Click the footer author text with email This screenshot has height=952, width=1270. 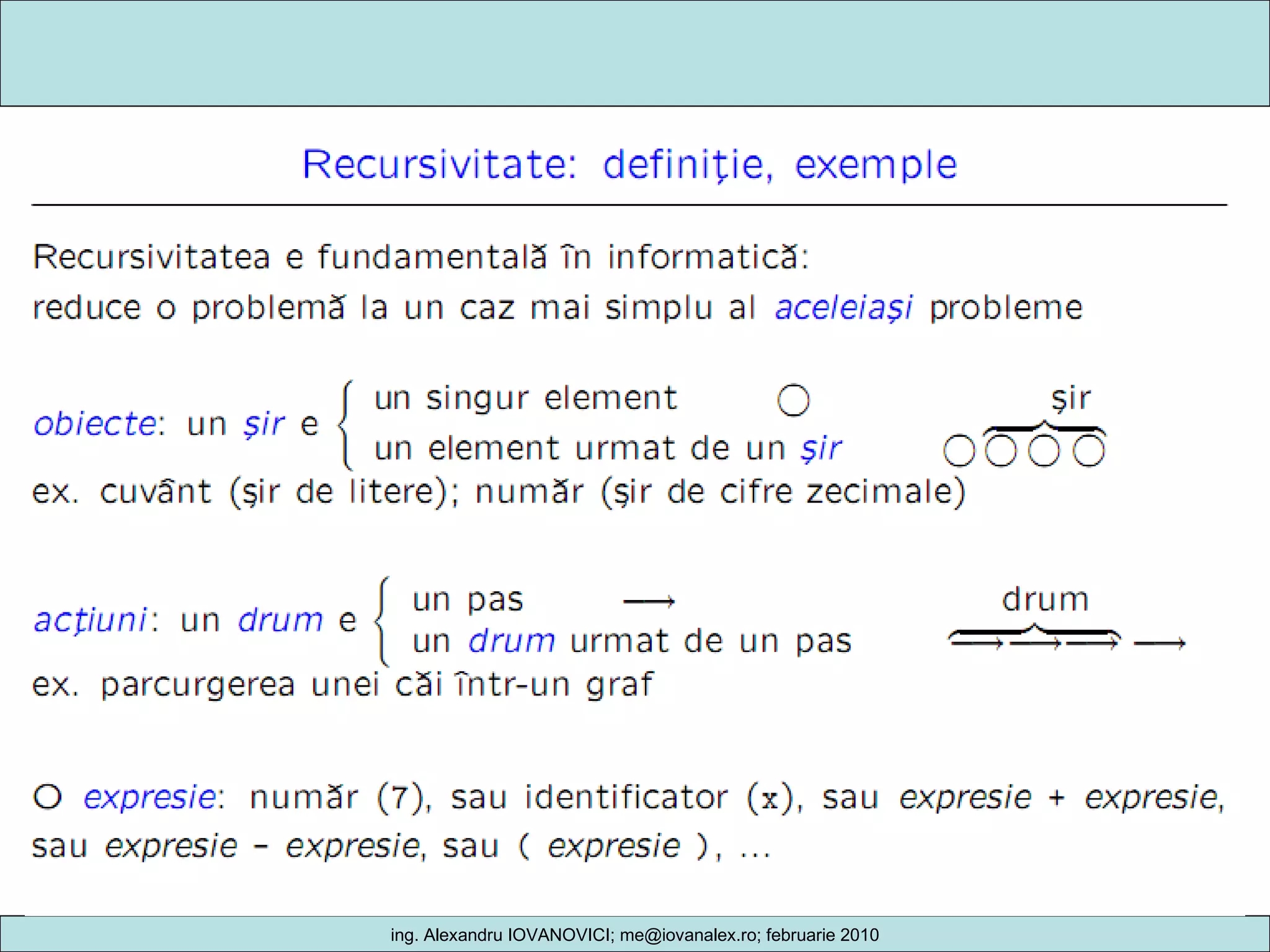(x=634, y=935)
